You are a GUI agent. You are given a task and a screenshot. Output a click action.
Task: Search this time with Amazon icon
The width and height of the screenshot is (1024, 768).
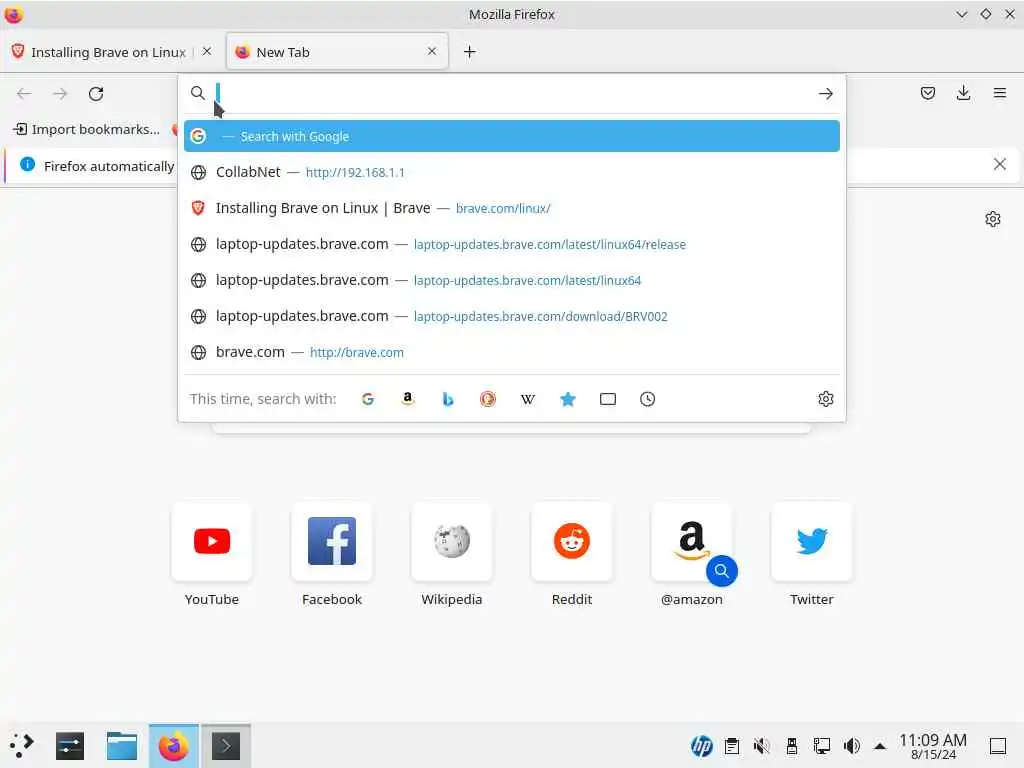(x=408, y=399)
